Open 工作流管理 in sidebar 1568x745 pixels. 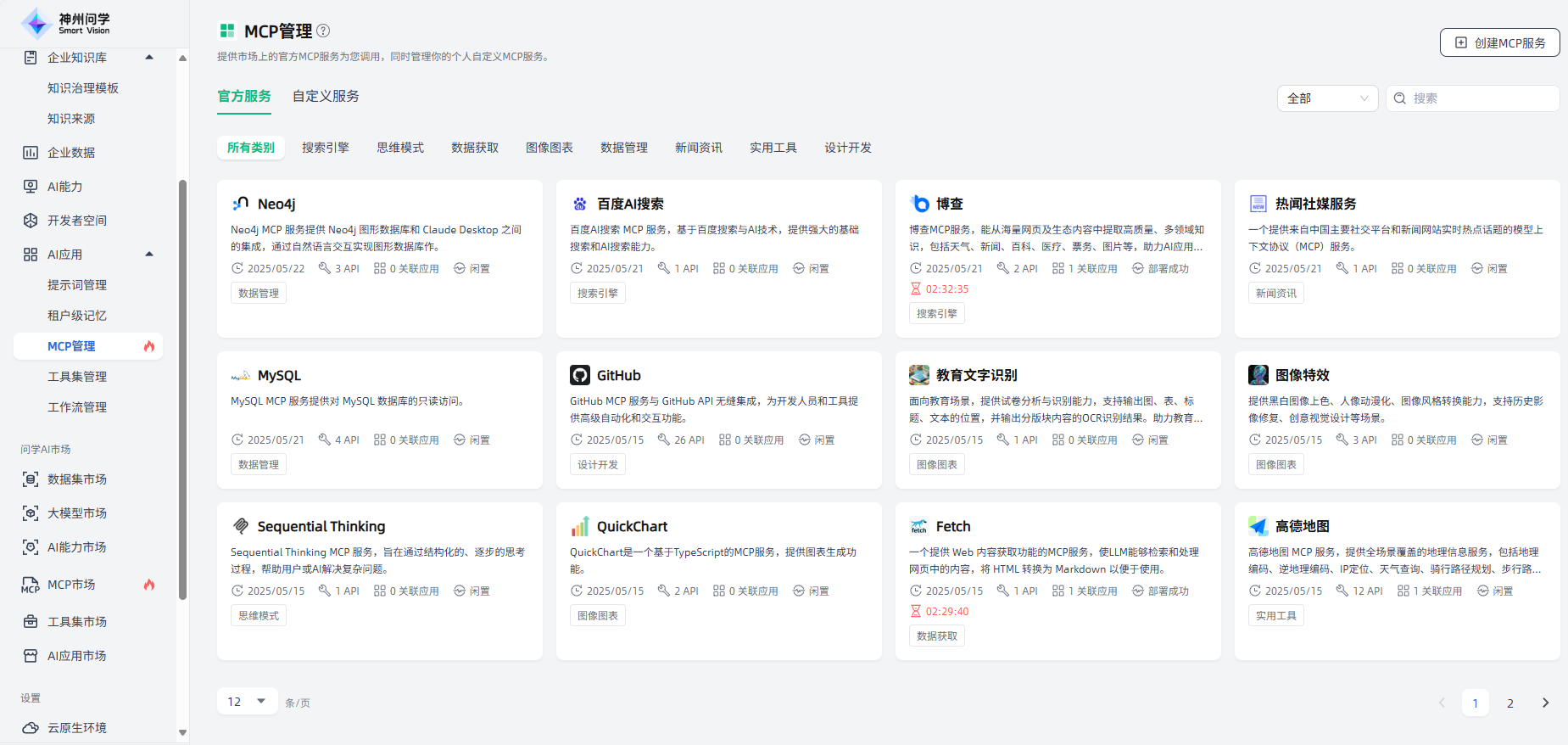tap(77, 407)
